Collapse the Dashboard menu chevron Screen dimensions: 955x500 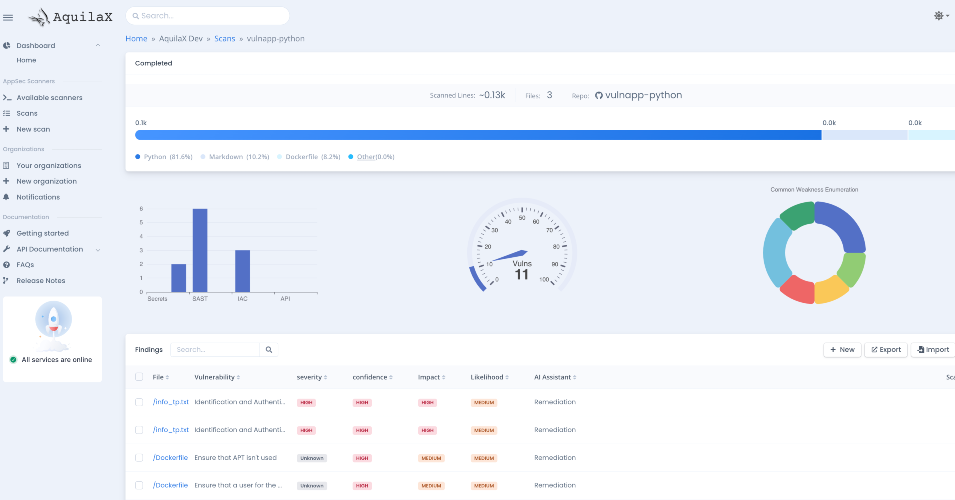(98, 46)
